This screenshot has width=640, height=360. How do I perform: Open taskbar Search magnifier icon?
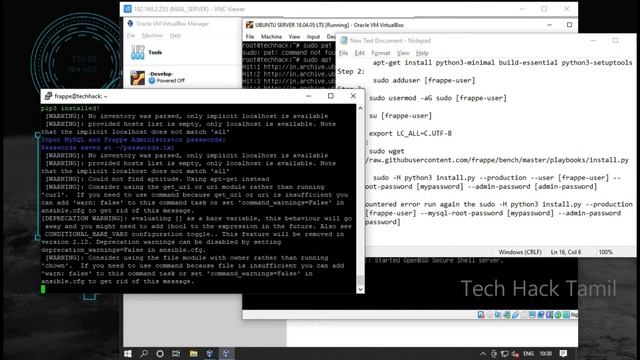point(144,353)
